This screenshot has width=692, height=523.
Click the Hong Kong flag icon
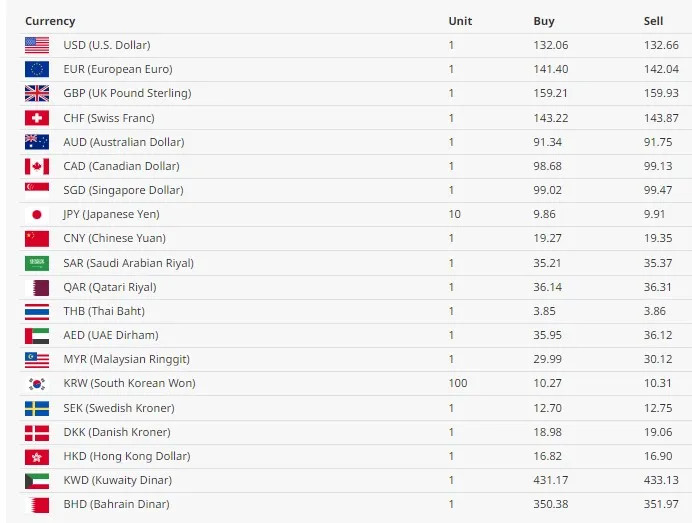pyautogui.click(x=37, y=457)
